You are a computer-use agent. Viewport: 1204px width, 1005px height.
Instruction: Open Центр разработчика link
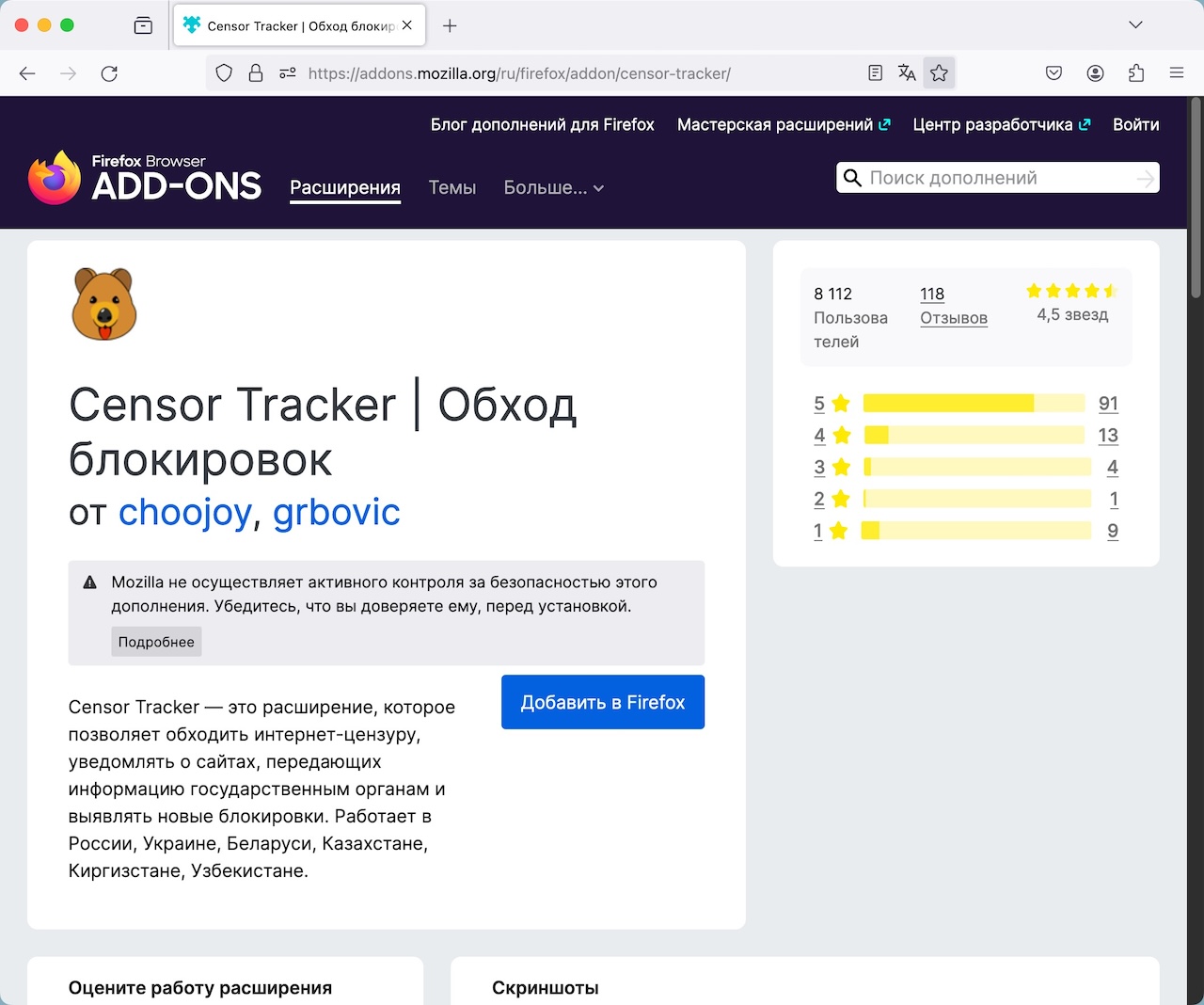1002,124
